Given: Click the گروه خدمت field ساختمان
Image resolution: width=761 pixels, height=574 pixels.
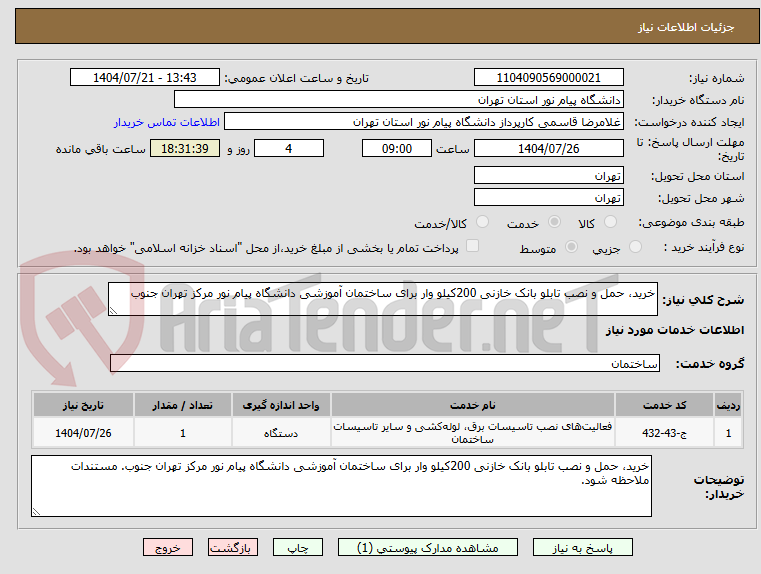Looking at the screenshot, I should (385, 363).
